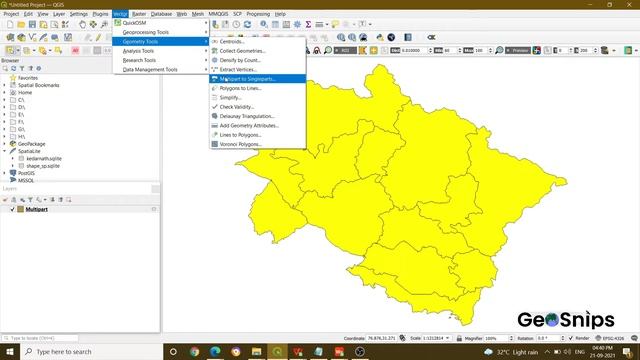Choose Check Validity menu entry
640x360 pixels.
coord(258,107)
